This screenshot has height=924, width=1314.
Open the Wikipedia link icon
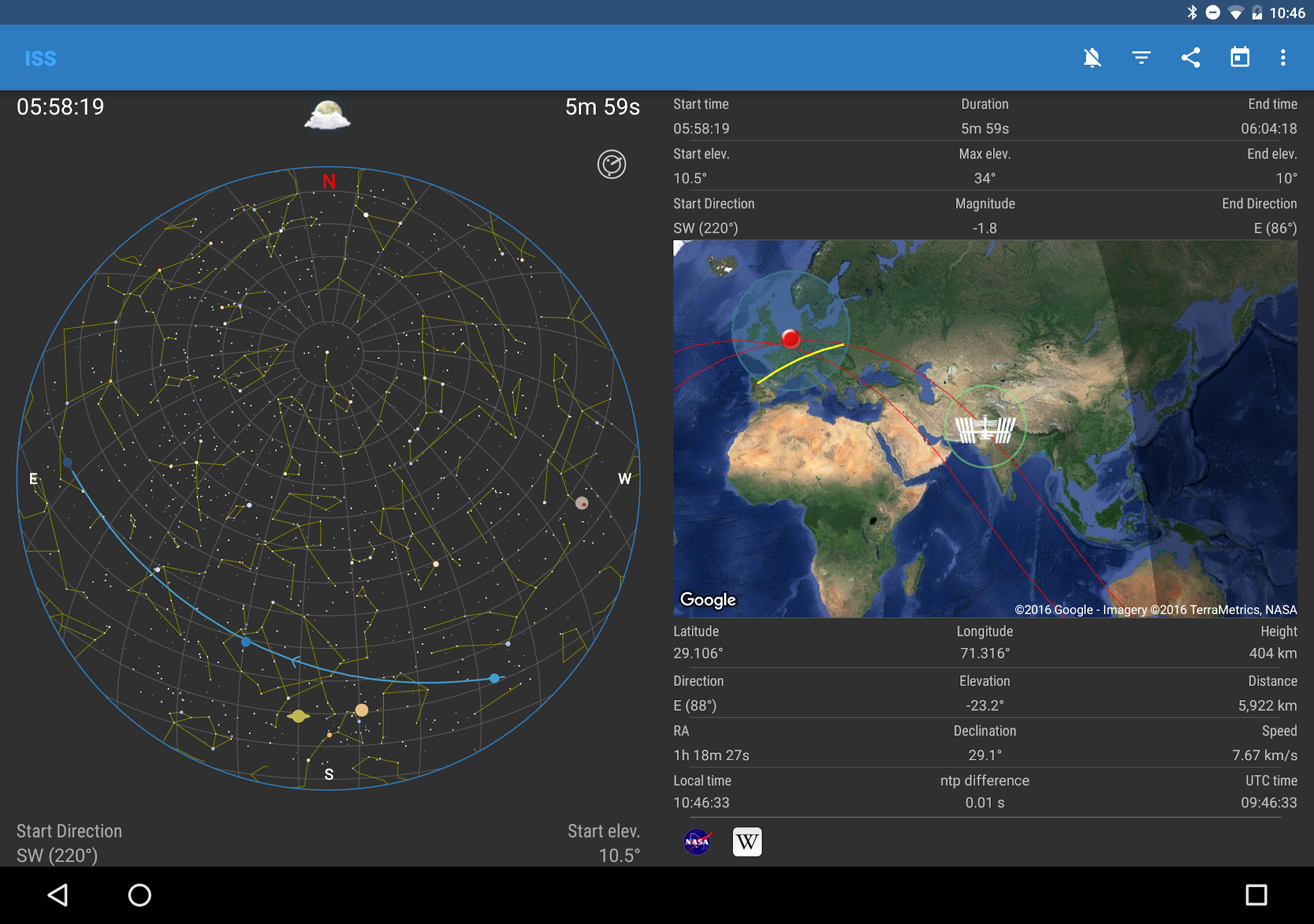(747, 842)
